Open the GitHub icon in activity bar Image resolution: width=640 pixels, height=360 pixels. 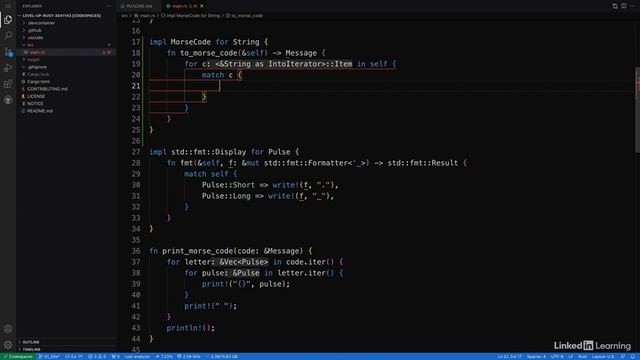(8, 100)
